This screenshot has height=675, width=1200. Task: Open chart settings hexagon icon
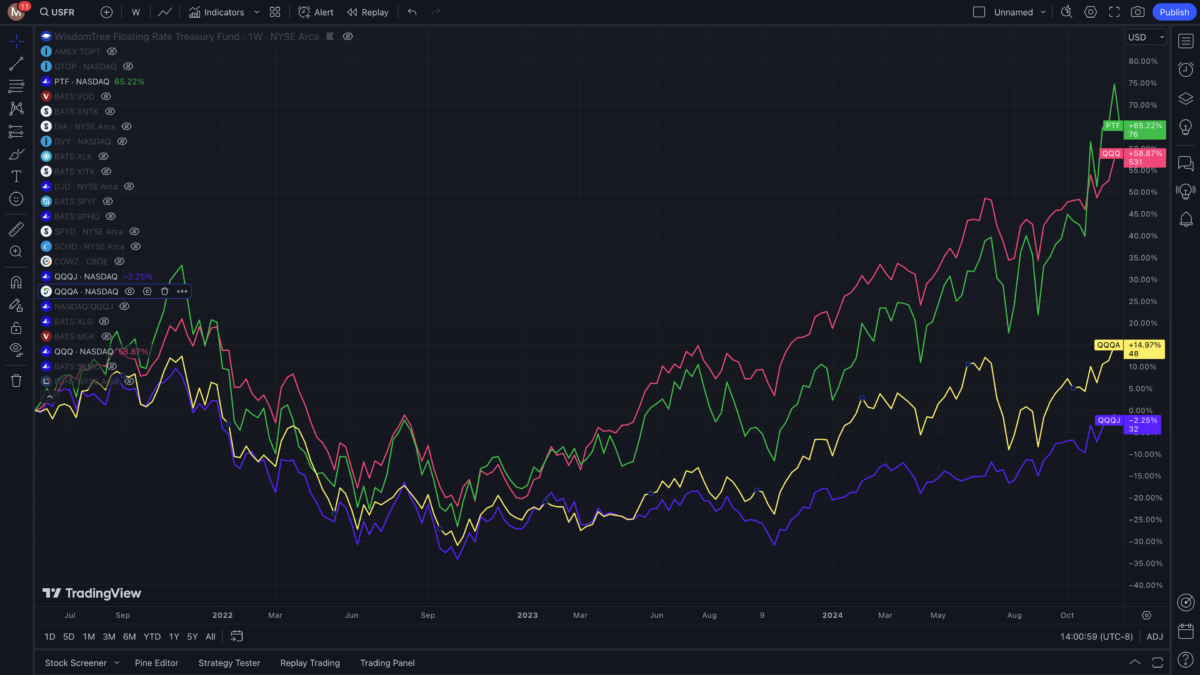(x=1090, y=12)
